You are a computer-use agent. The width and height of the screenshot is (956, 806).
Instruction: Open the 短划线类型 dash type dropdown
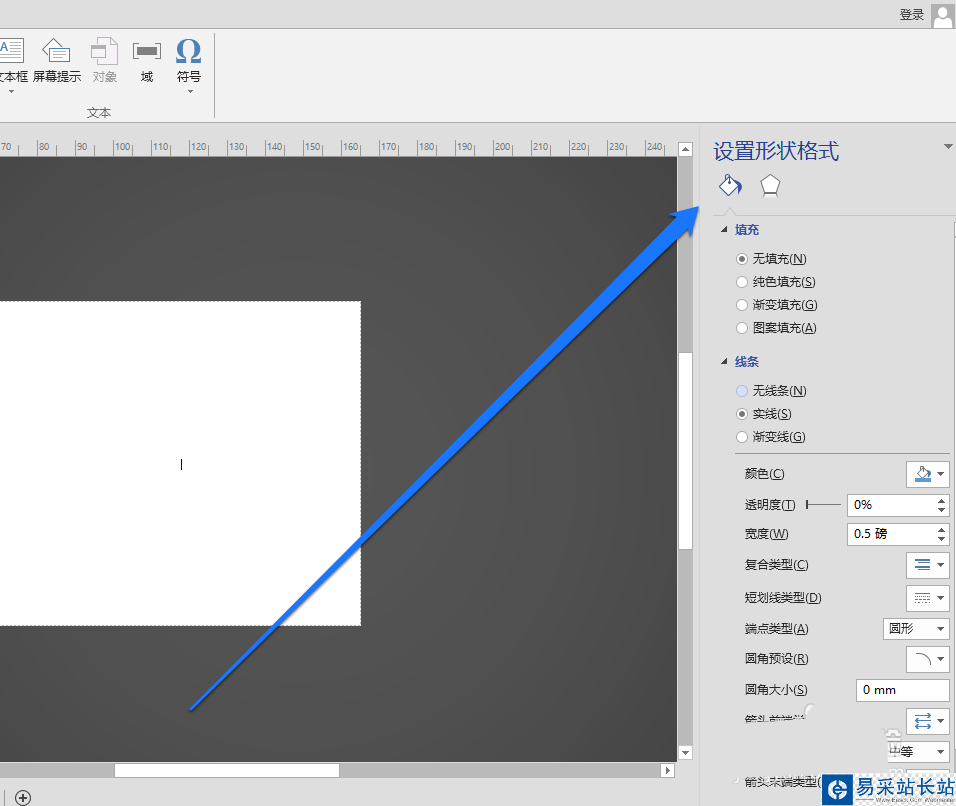(x=928, y=598)
